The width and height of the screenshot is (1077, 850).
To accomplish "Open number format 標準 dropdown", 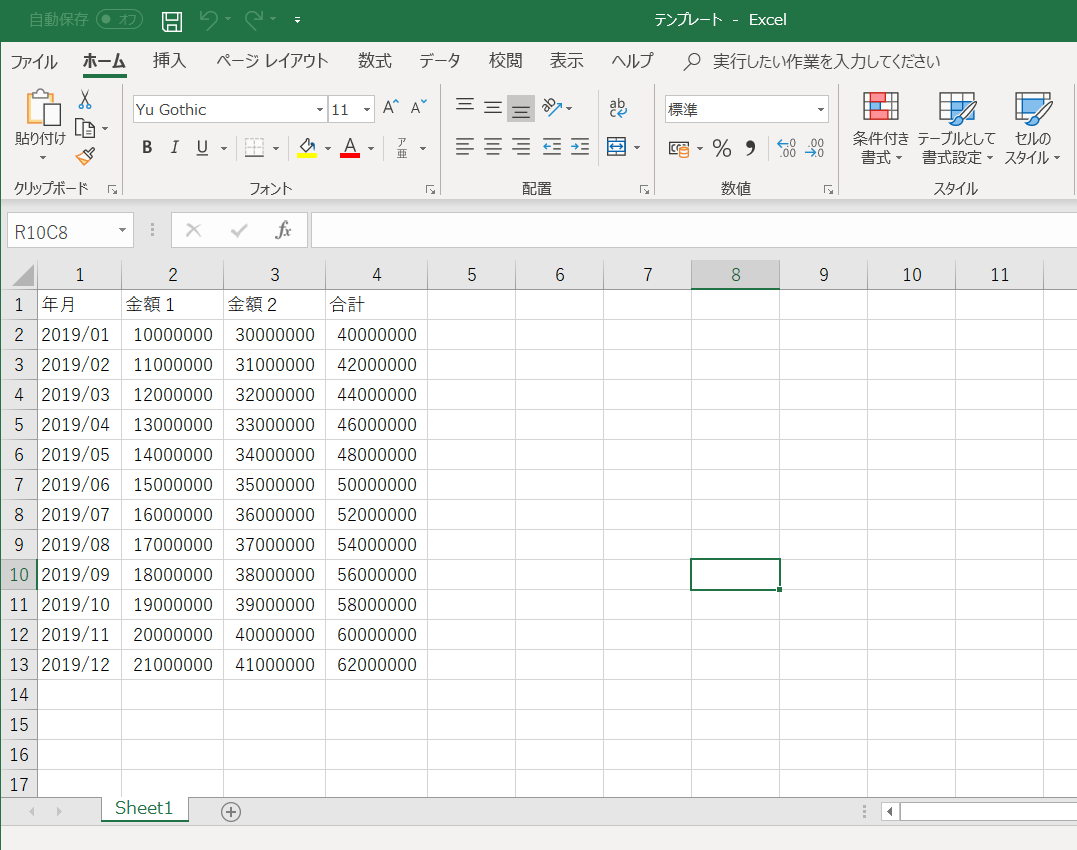I will (820, 109).
